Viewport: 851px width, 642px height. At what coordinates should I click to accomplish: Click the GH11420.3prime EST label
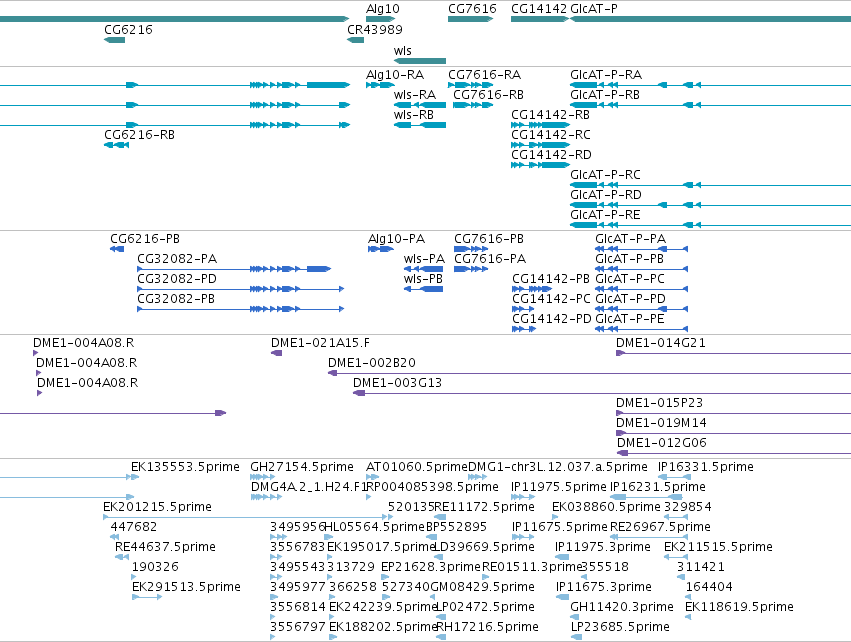[x=622, y=607]
